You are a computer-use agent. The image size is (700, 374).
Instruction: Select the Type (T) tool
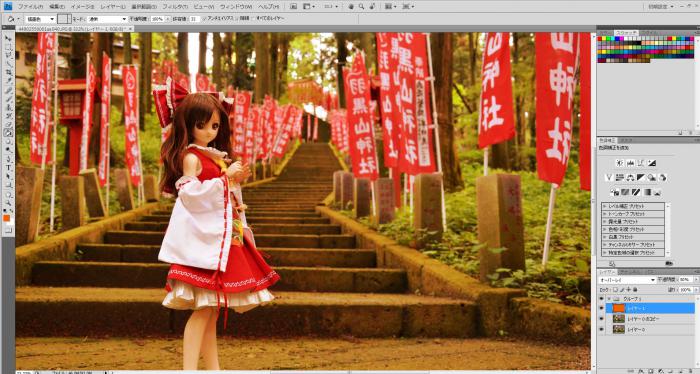(x=8, y=168)
